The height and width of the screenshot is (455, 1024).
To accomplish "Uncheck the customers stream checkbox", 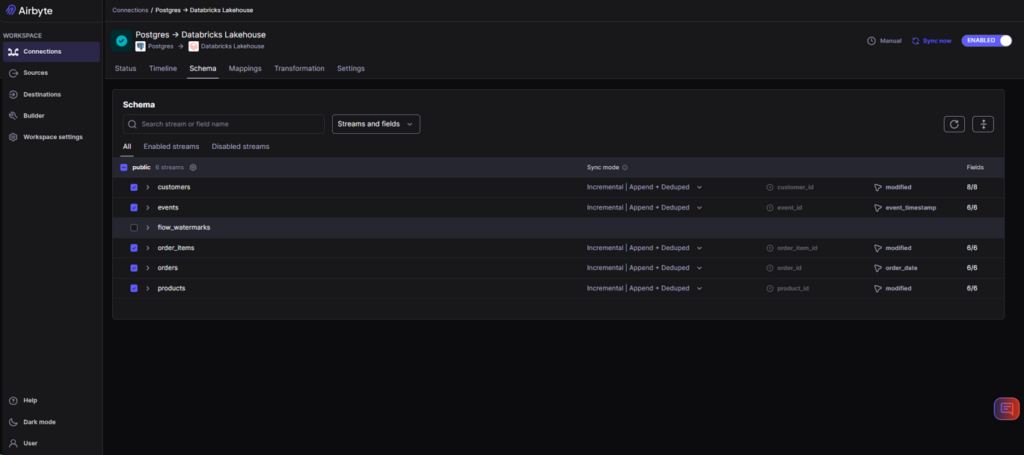I will 134,187.
